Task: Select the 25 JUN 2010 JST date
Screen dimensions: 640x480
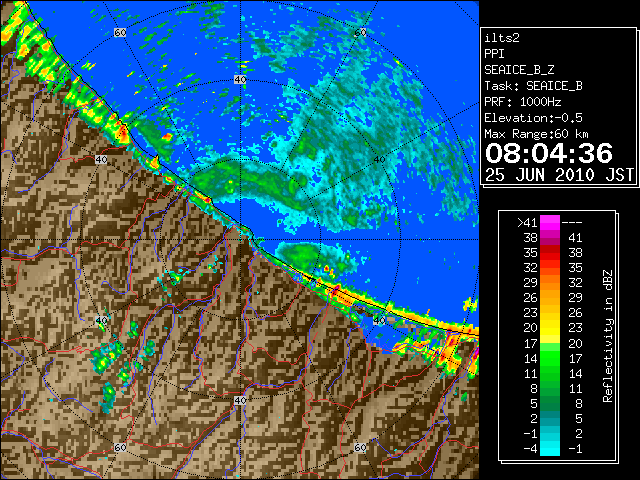Action: [559, 175]
